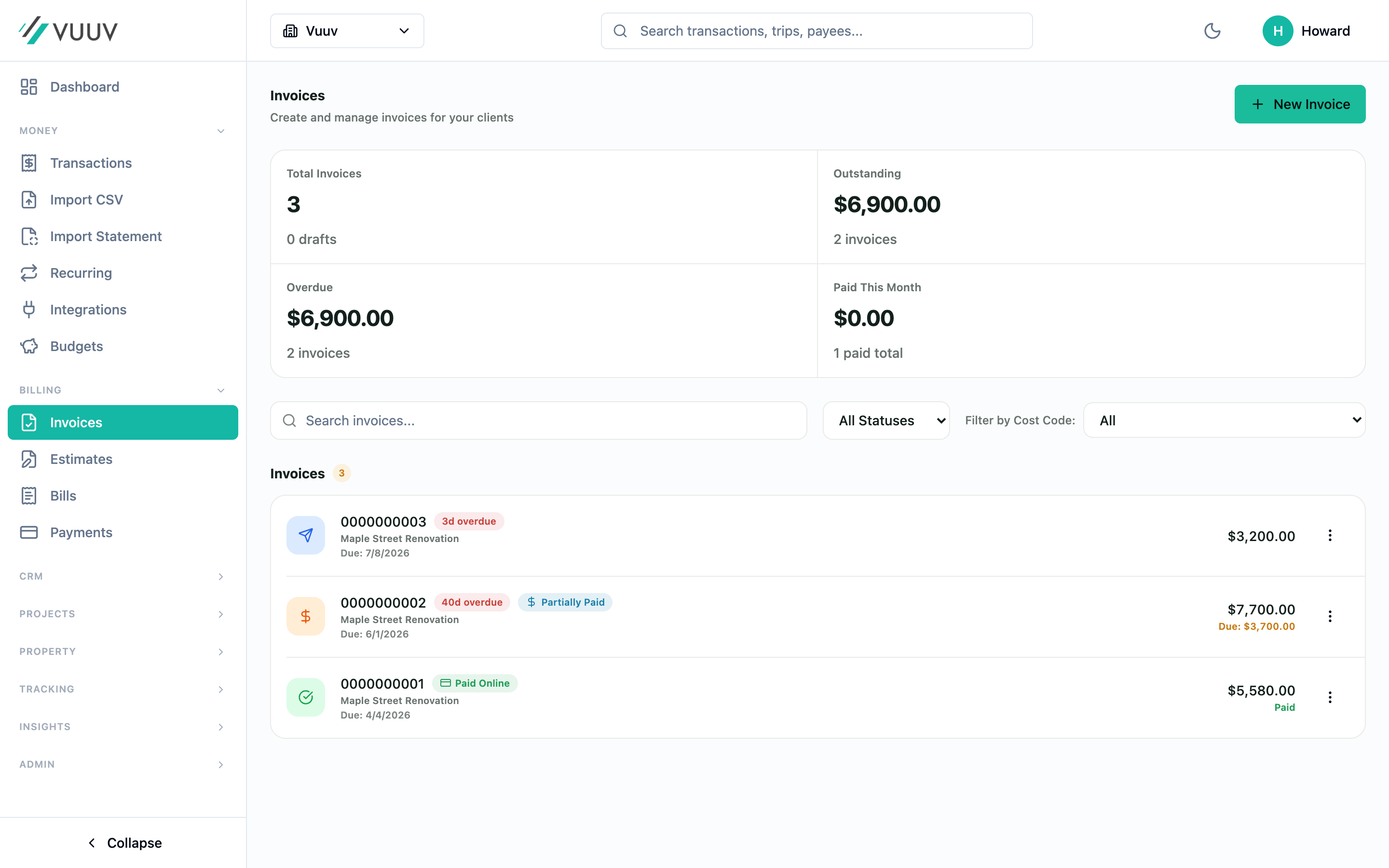Screen dimensions: 1389x868
Task: Open actions menu for invoice 0000000001
Action: point(1329,697)
